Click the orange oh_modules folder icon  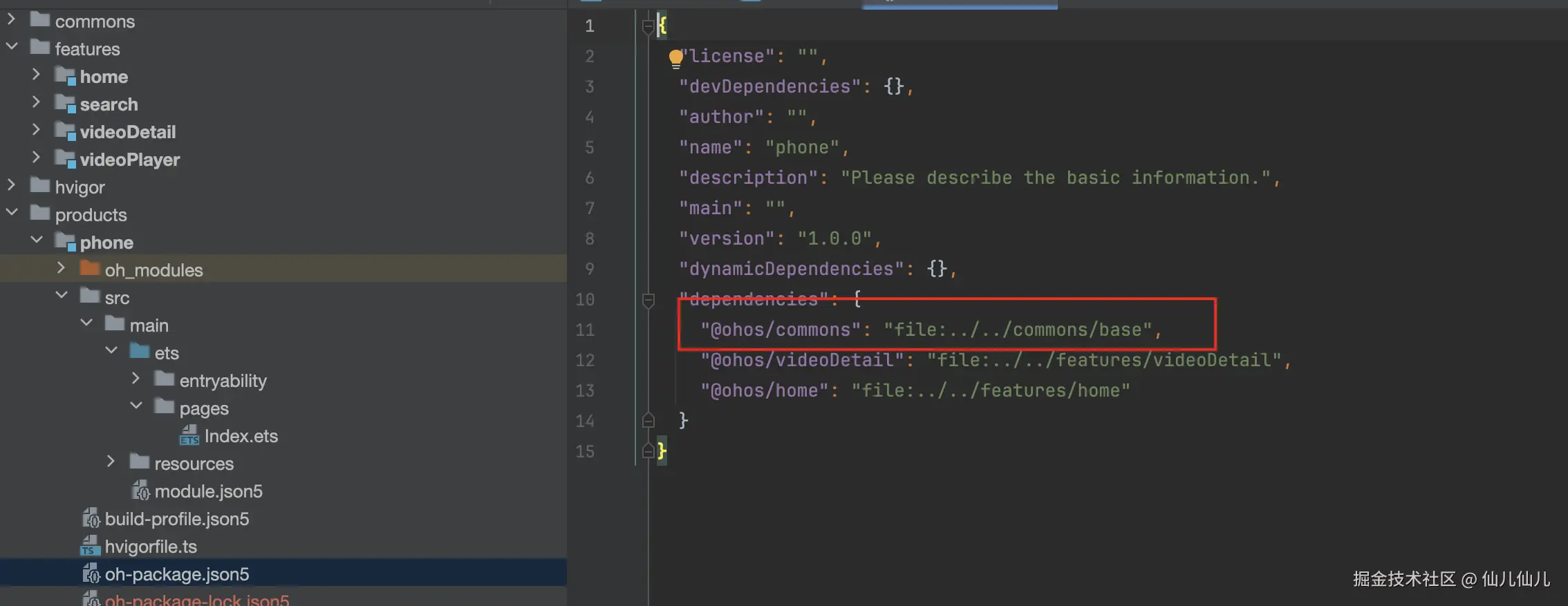(x=90, y=269)
